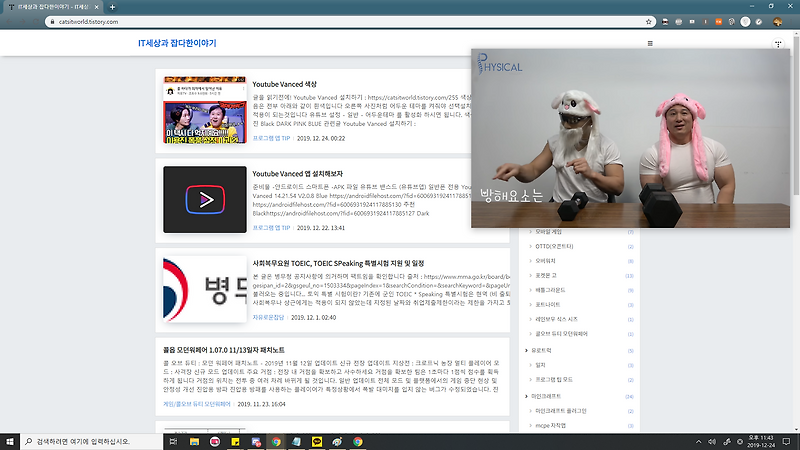Open sidebar category 포켓몬 고
This screenshot has width=800, height=450.
click(546, 276)
